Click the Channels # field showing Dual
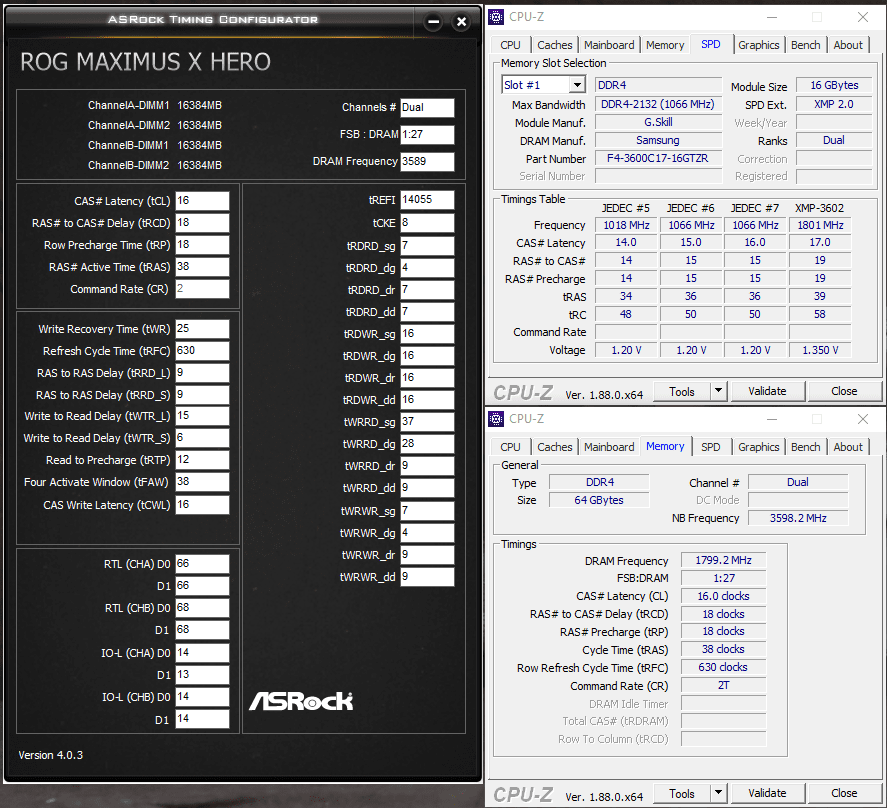 [427, 108]
